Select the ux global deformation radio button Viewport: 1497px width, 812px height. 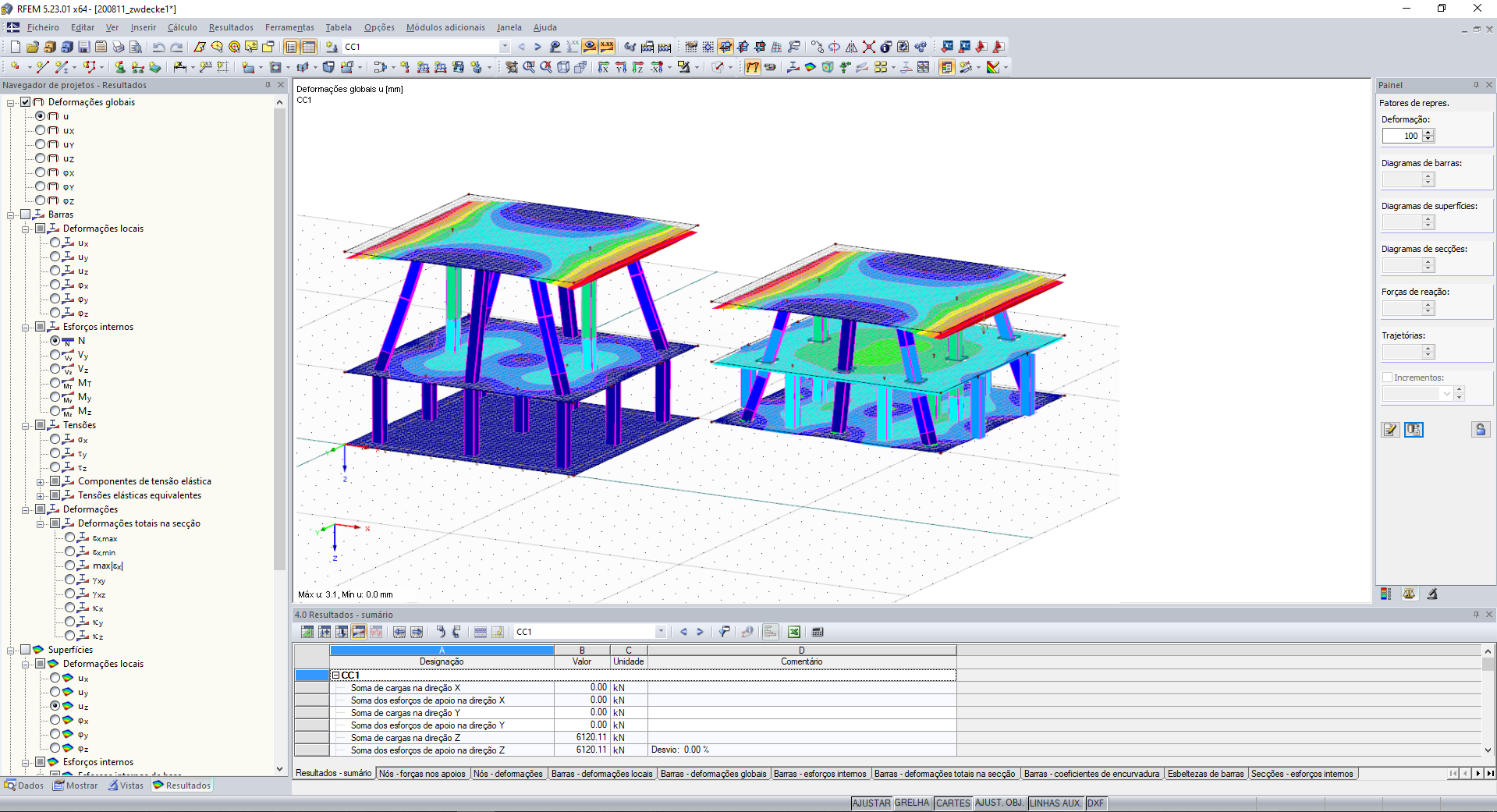click(41, 130)
